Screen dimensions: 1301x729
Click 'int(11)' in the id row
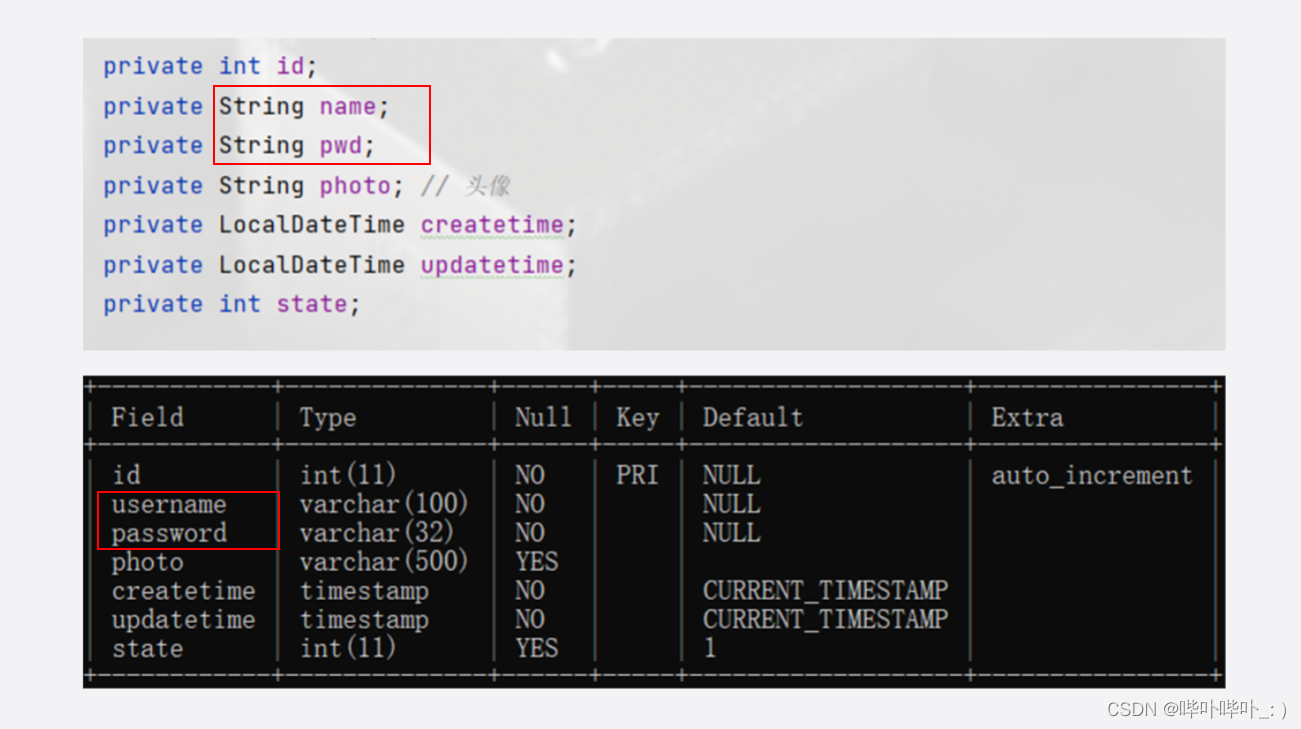coord(348,475)
